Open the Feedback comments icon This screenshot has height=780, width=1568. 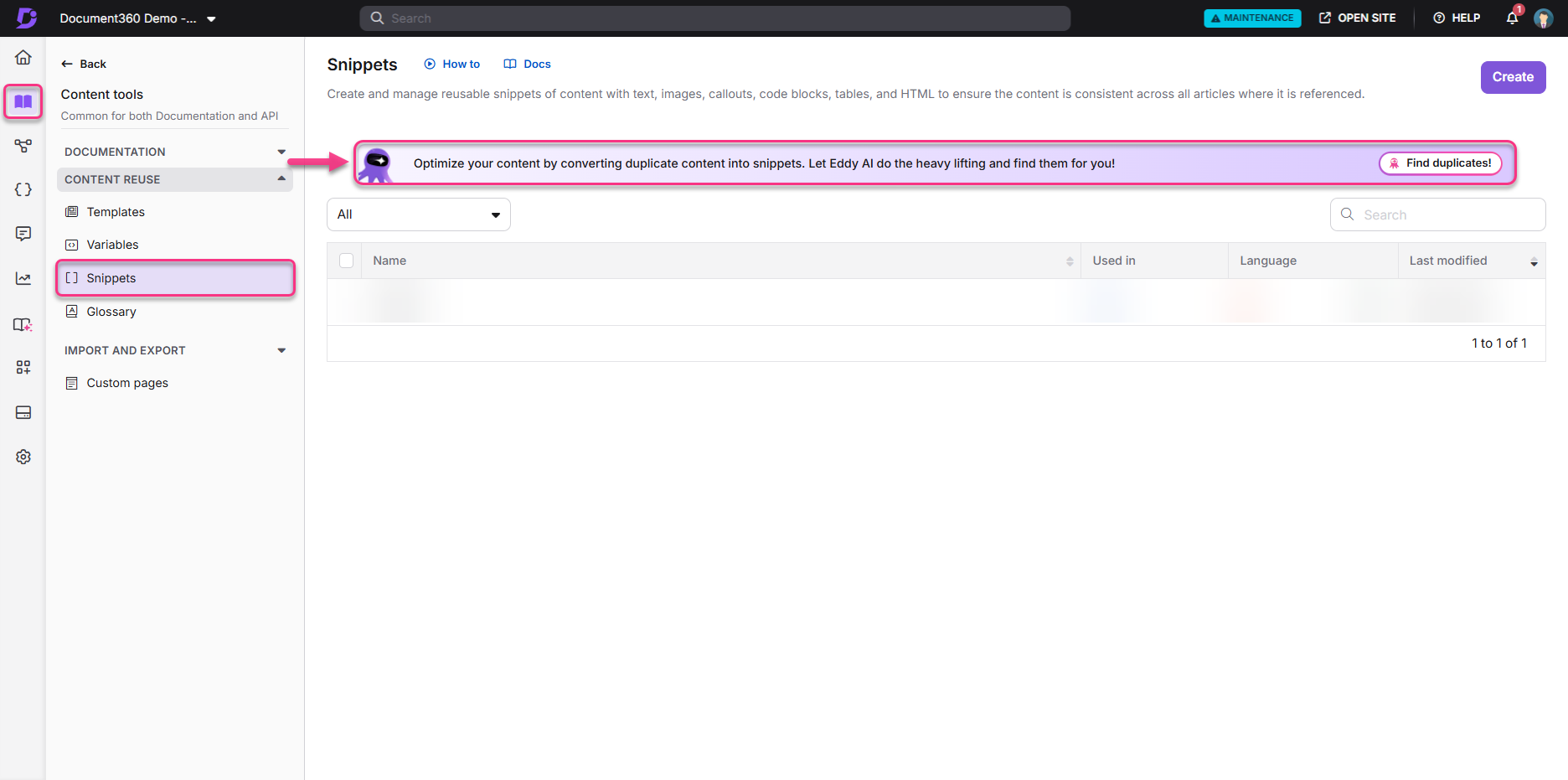pyautogui.click(x=23, y=234)
